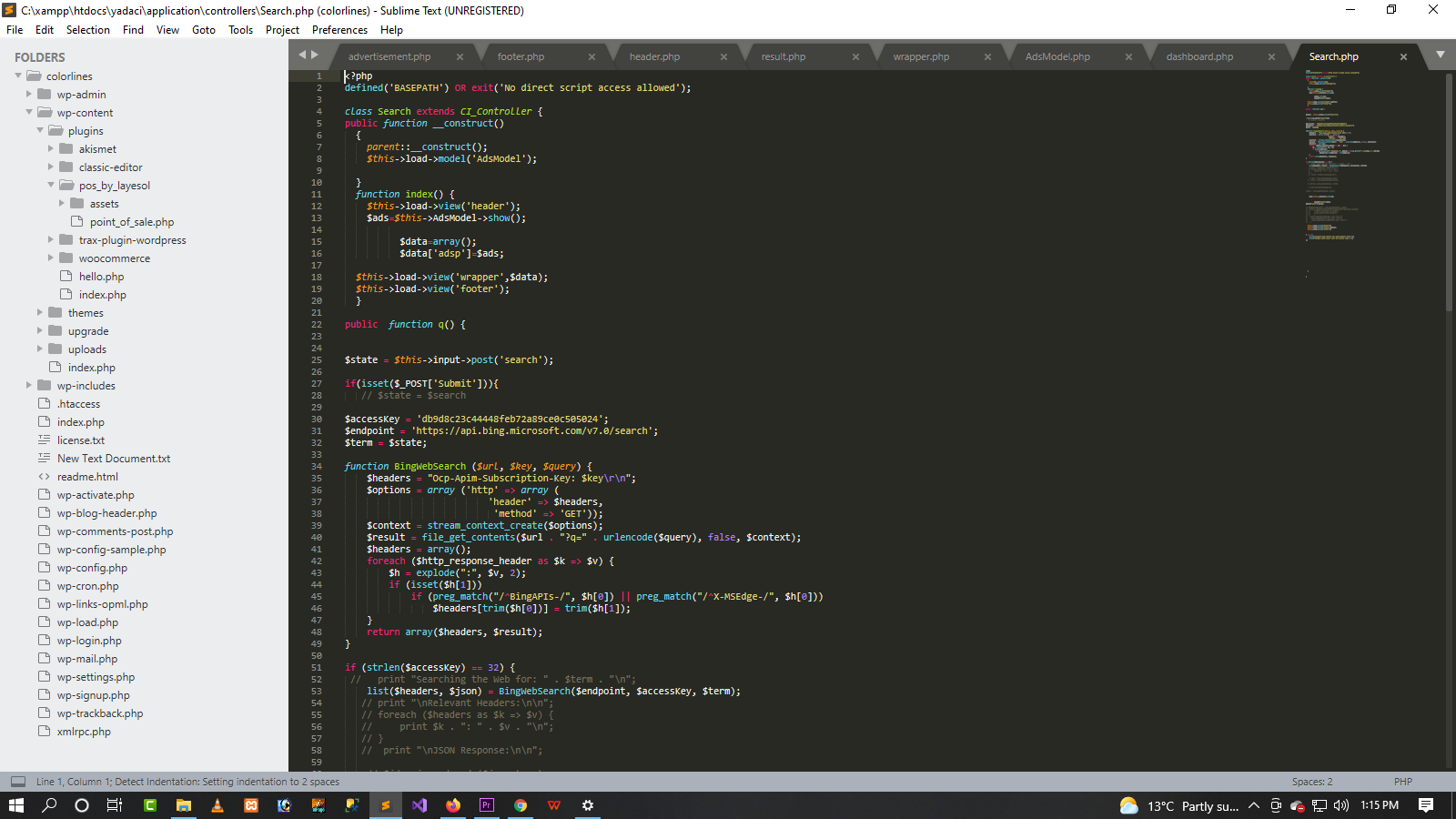
Task: Click the tab scroll left arrow
Action: (302, 56)
